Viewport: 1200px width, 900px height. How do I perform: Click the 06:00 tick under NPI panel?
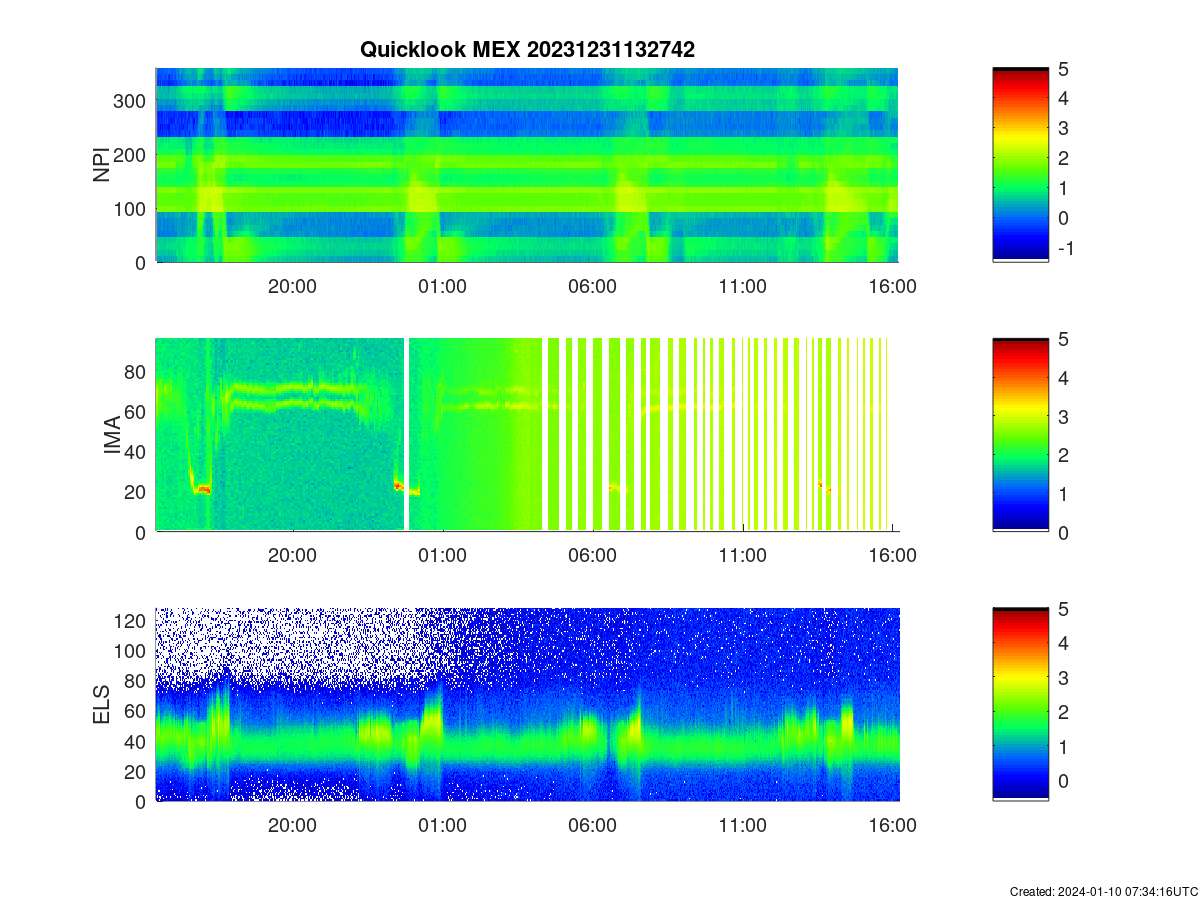(x=592, y=286)
